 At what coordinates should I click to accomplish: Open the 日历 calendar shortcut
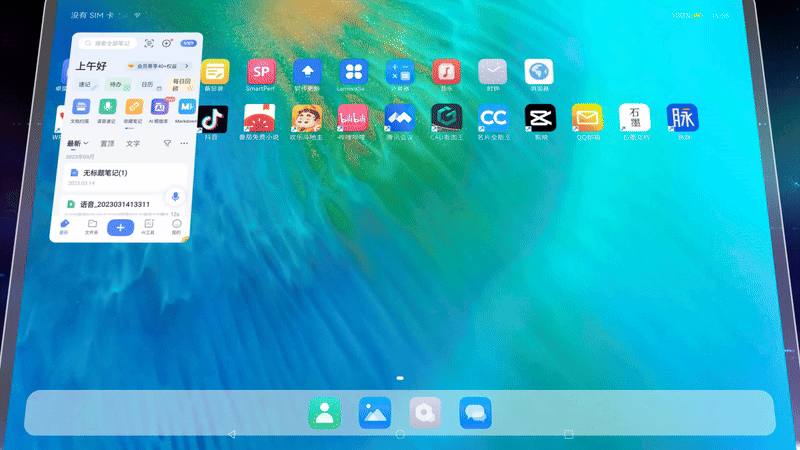point(149,85)
